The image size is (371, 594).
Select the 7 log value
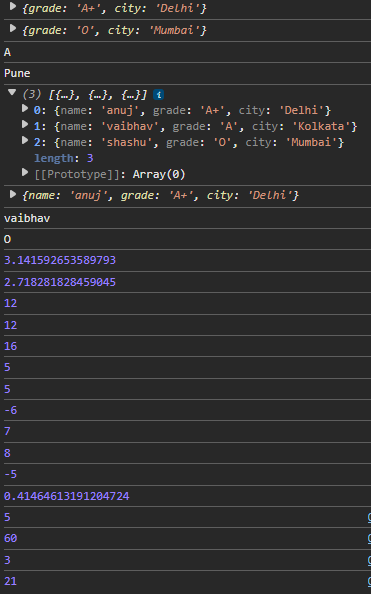point(7,431)
